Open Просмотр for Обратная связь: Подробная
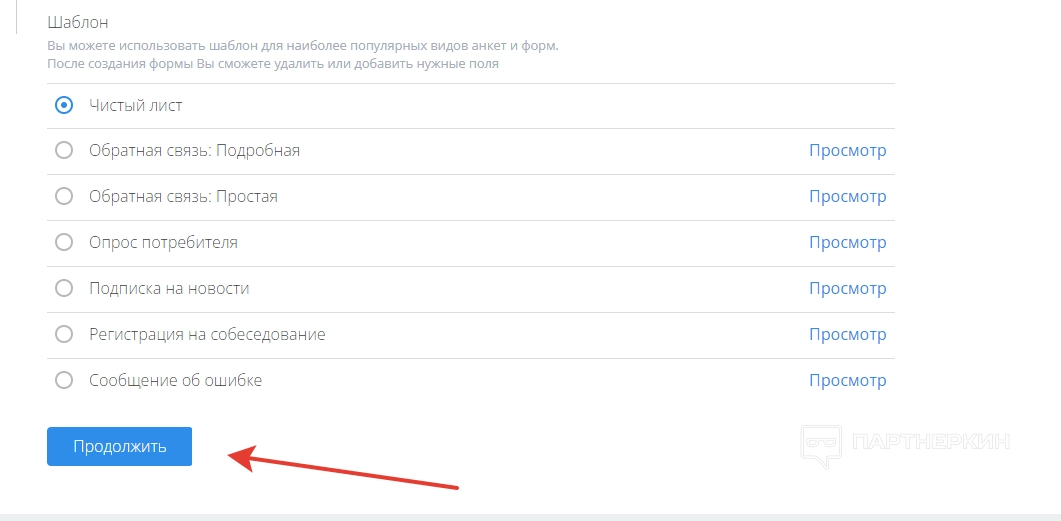 pos(847,151)
